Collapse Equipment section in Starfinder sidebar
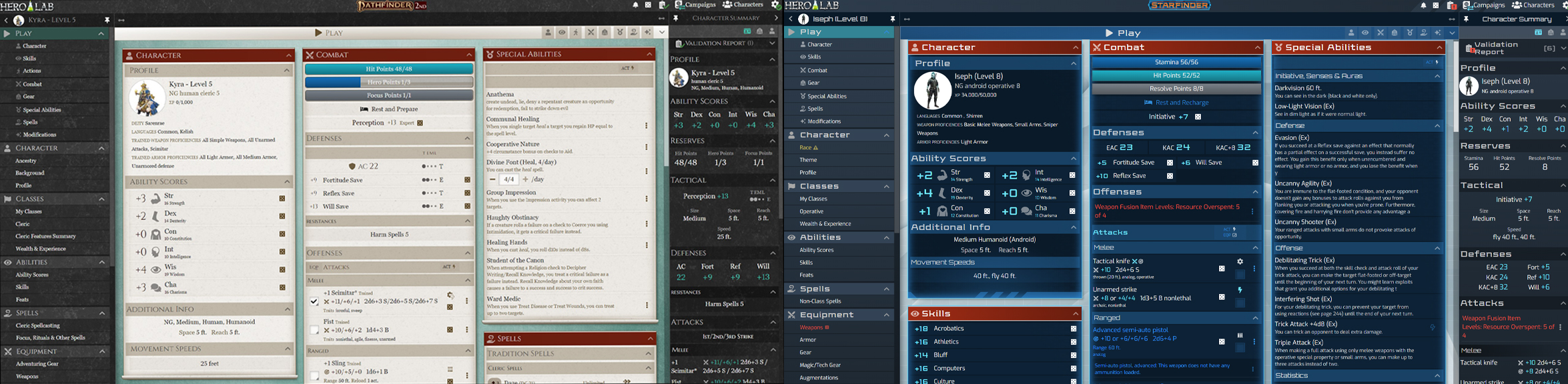 pos(887,315)
